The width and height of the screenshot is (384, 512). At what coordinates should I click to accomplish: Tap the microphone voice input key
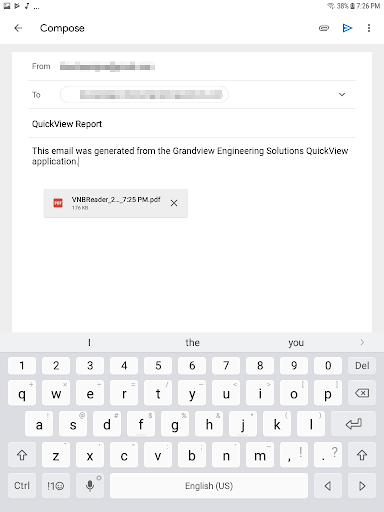click(90, 486)
